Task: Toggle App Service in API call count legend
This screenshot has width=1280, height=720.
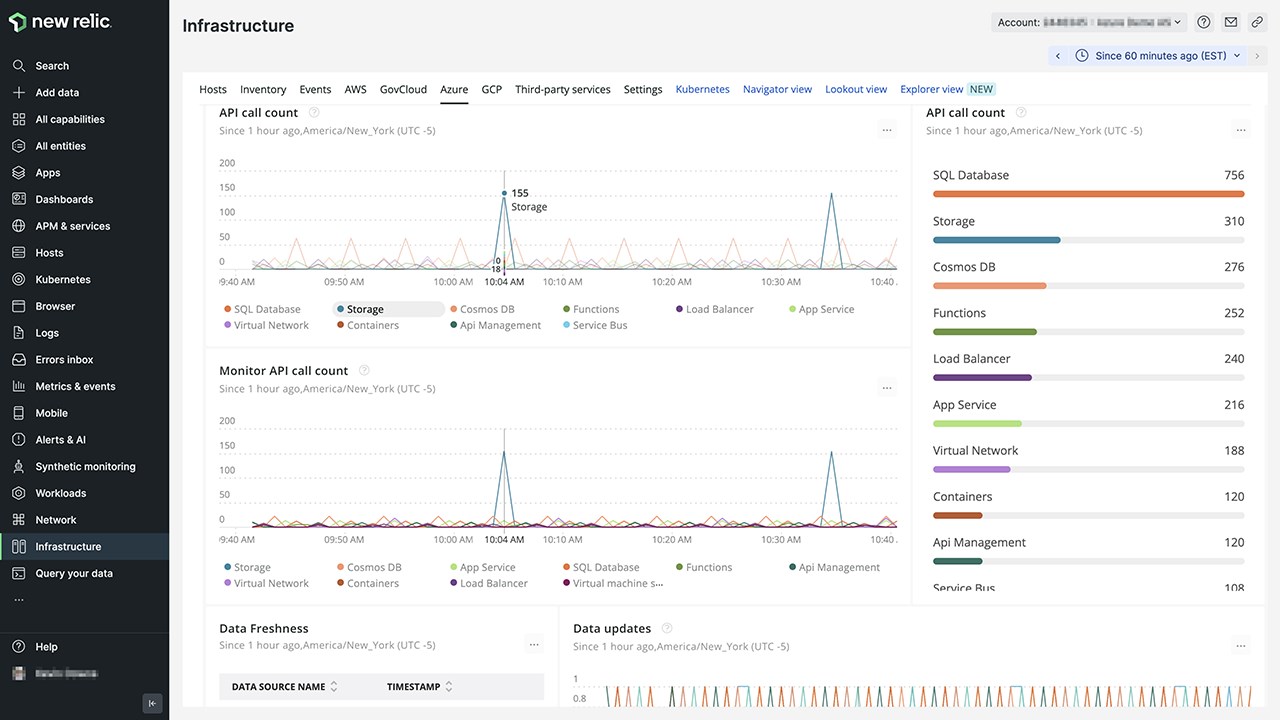Action: click(821, 309)
